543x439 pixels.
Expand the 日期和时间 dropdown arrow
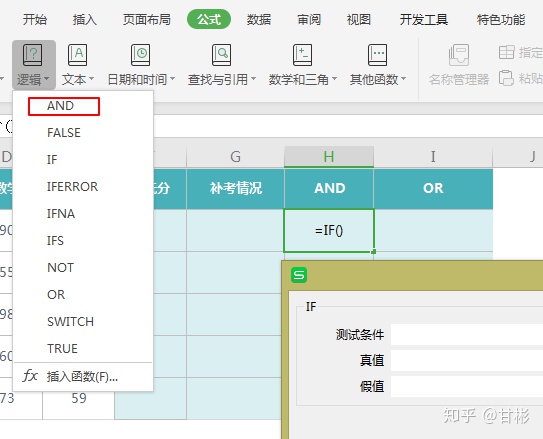[172, 79]
